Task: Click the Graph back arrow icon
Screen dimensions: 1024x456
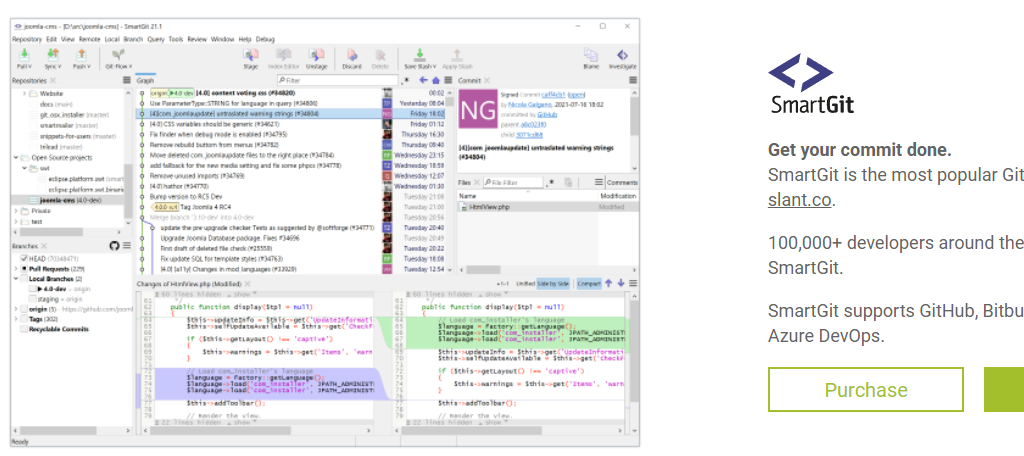Action: tap(423, 80)
